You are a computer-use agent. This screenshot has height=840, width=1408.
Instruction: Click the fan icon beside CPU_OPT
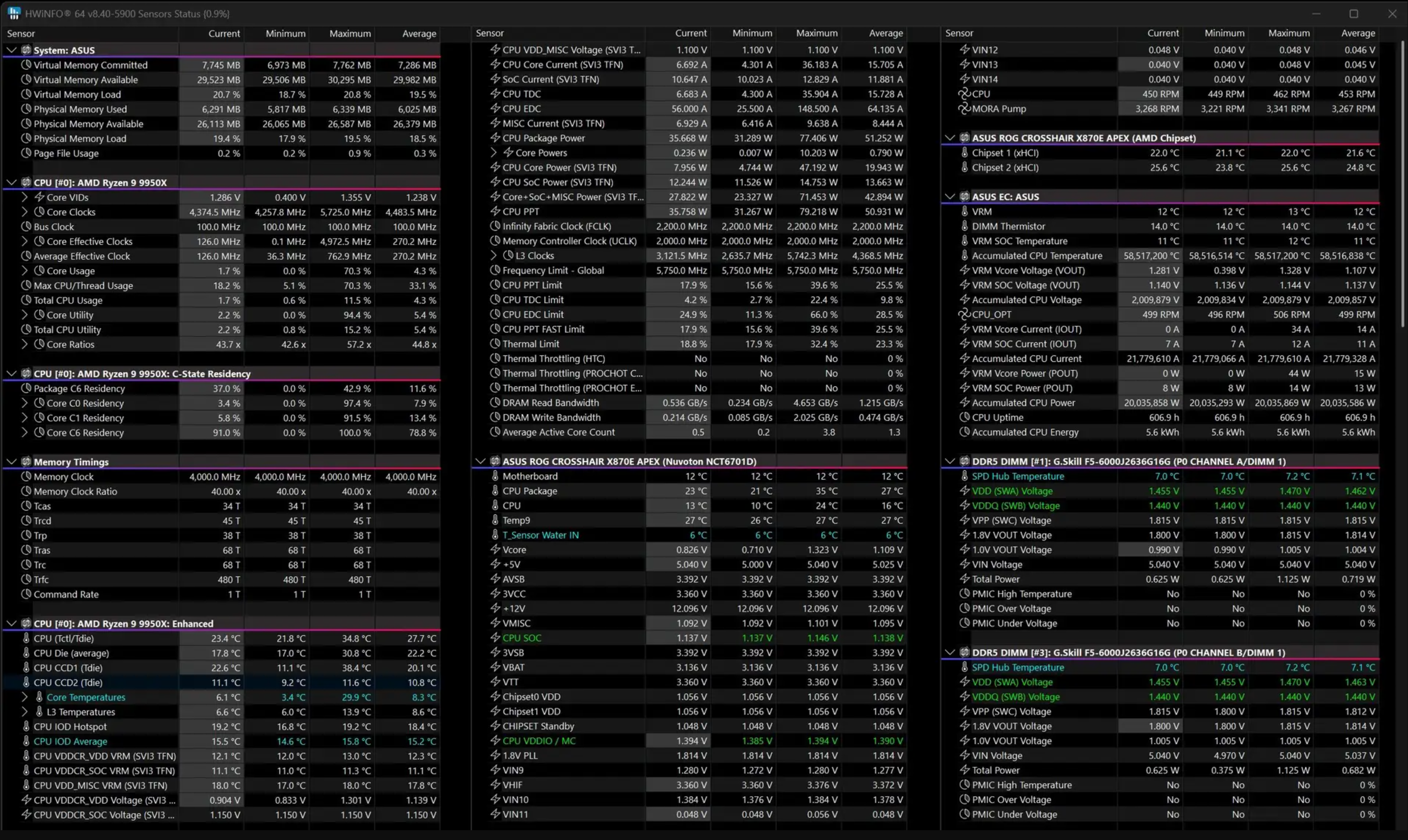point(964,315)
